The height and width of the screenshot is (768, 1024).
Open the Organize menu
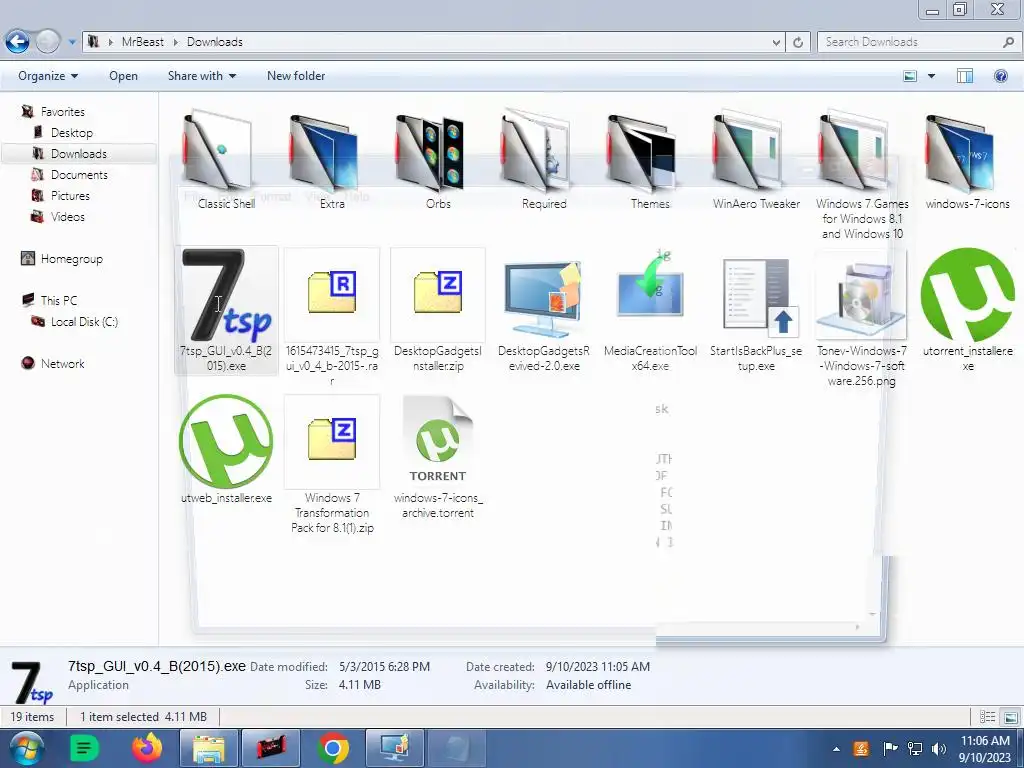pyautogui.click(x=48, y=76)
